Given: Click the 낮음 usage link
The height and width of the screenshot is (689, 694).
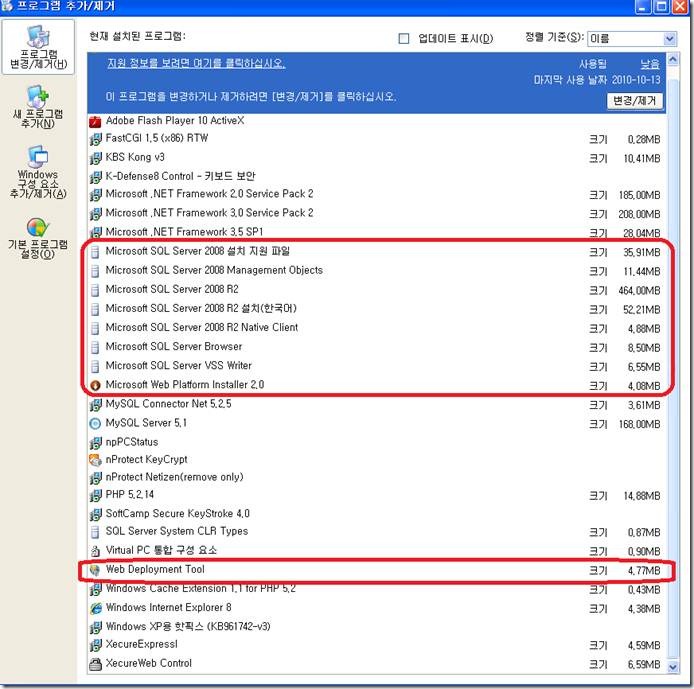Looking at the screenshot, I should 650,64.
